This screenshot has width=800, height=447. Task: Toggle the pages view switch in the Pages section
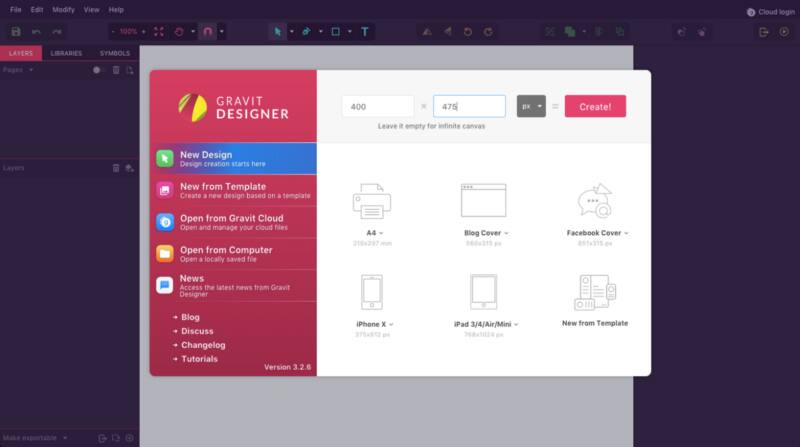[97, 70]
